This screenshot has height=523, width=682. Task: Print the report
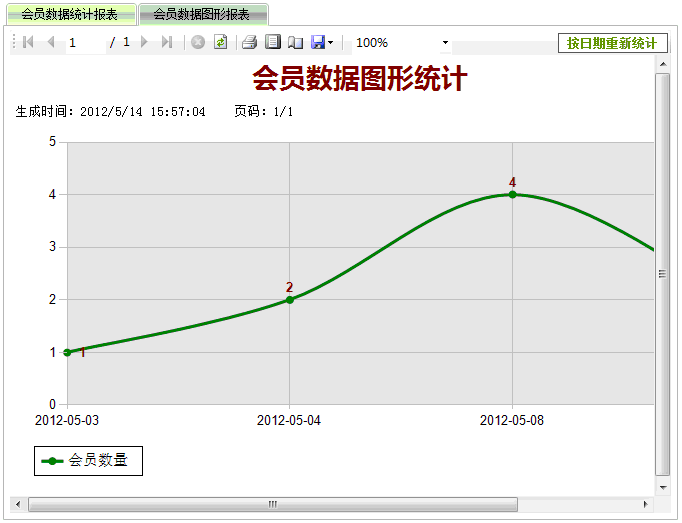coord(250,43)
